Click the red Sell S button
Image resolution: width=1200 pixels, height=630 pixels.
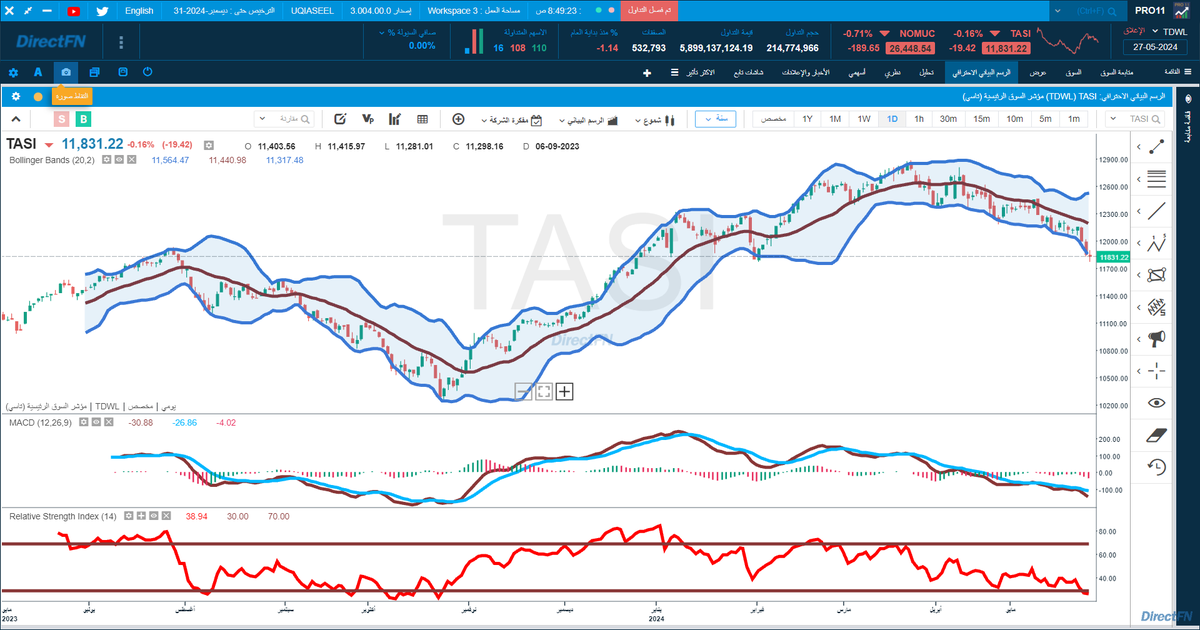[62, 119]
